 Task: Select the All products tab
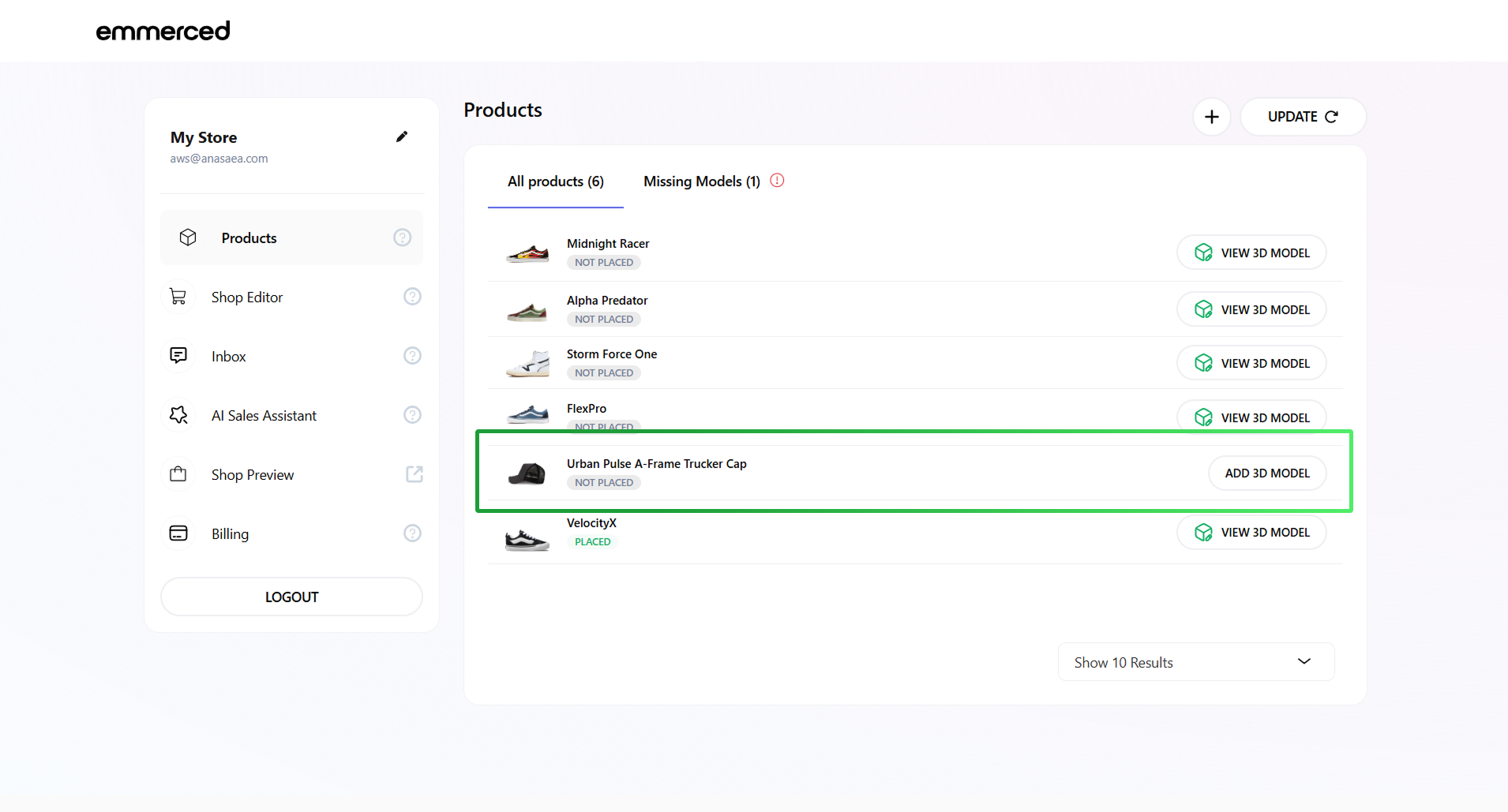pyautogui.click(x=555, y=181)
